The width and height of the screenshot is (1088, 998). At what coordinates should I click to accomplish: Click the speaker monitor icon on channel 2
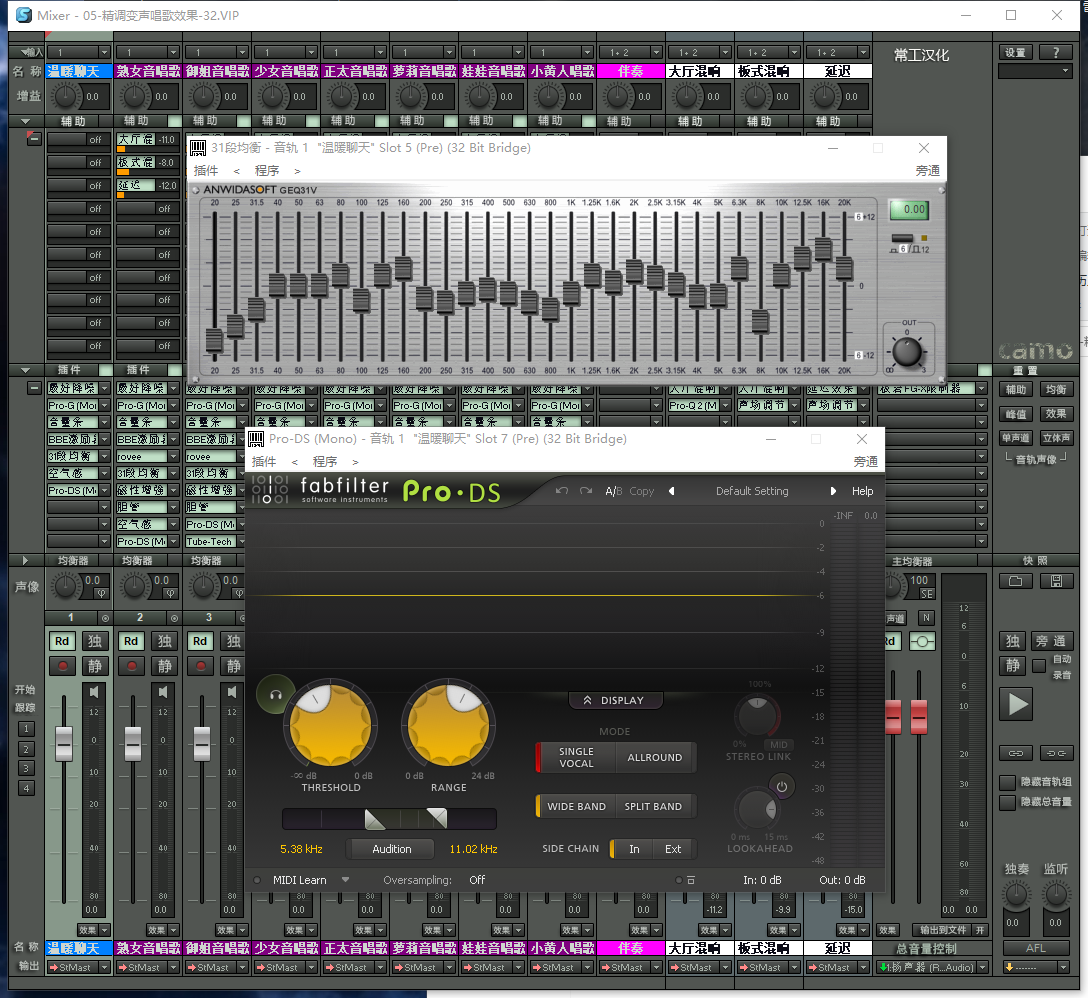[x=162, y=692]
